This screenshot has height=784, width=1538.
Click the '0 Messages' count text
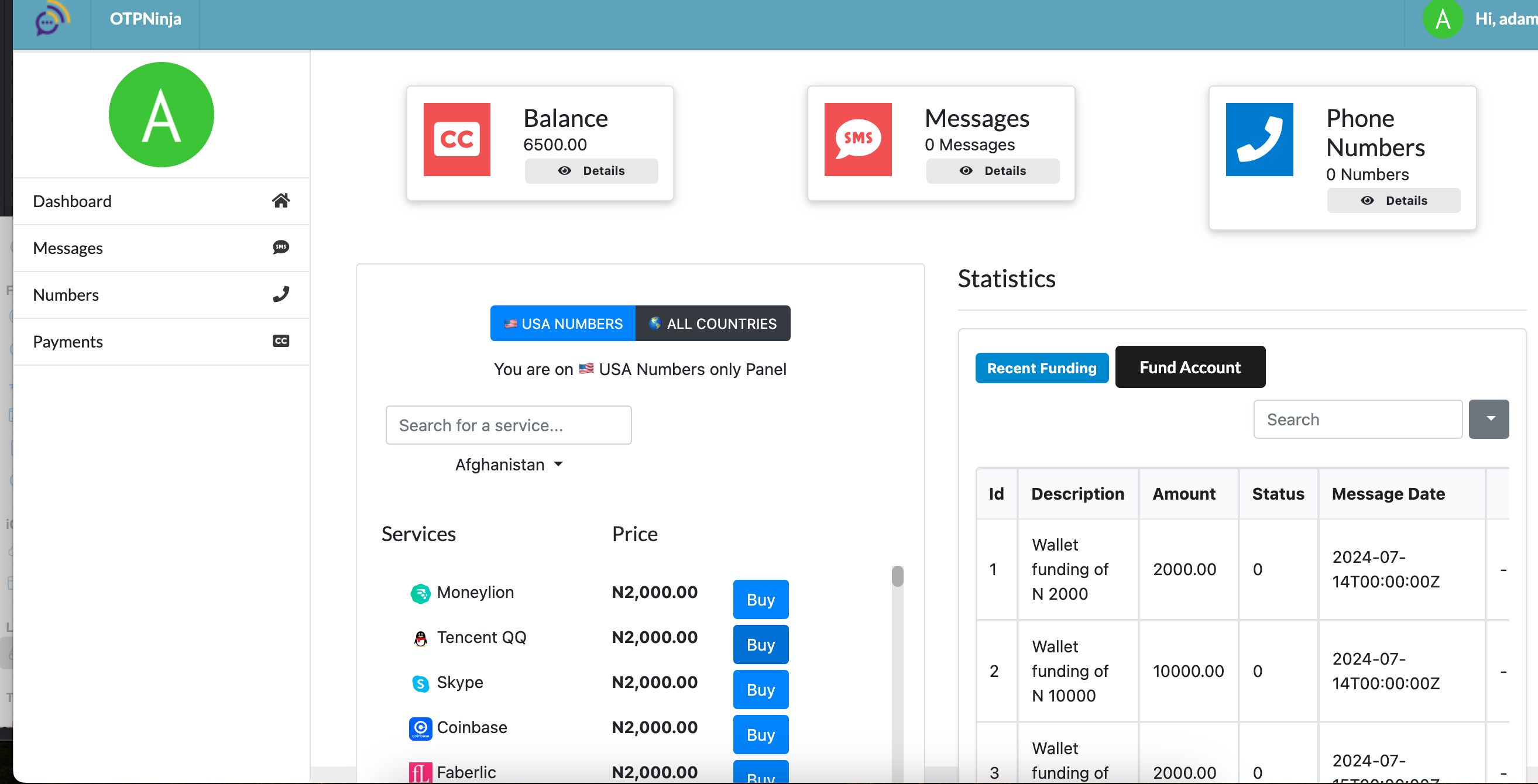970,145
